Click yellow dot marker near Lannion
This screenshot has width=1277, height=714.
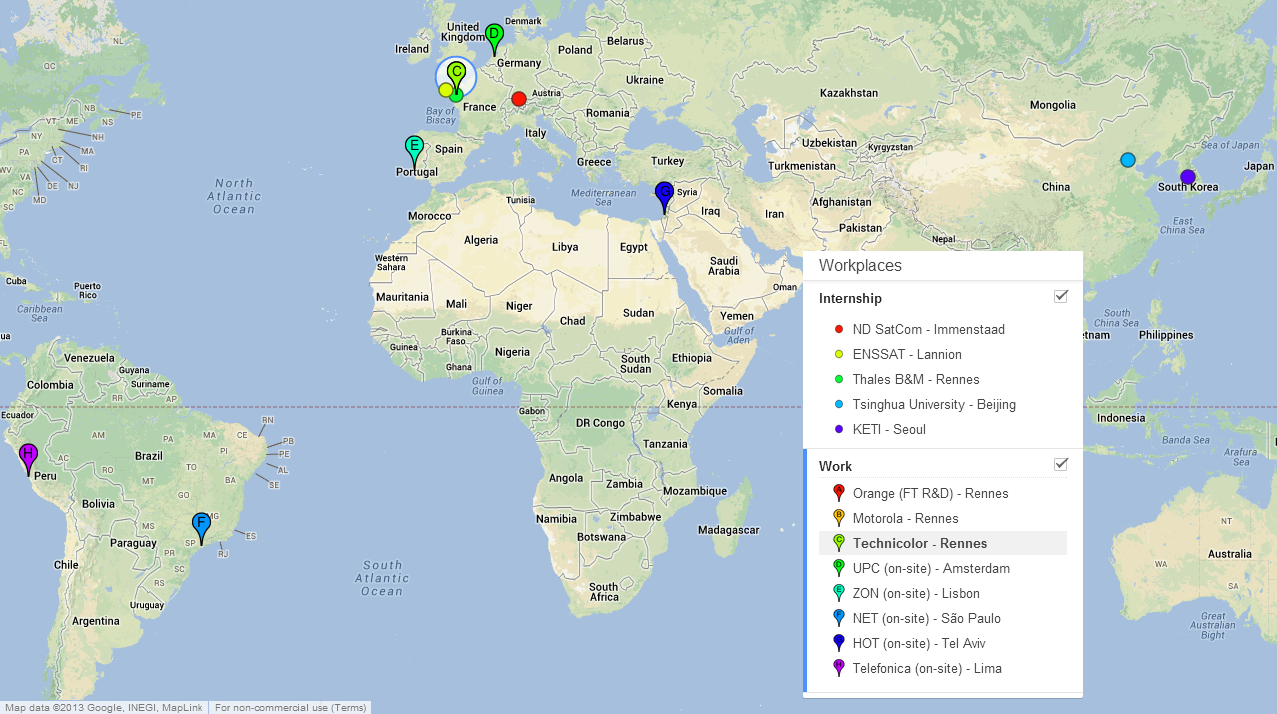coord(446,90)
